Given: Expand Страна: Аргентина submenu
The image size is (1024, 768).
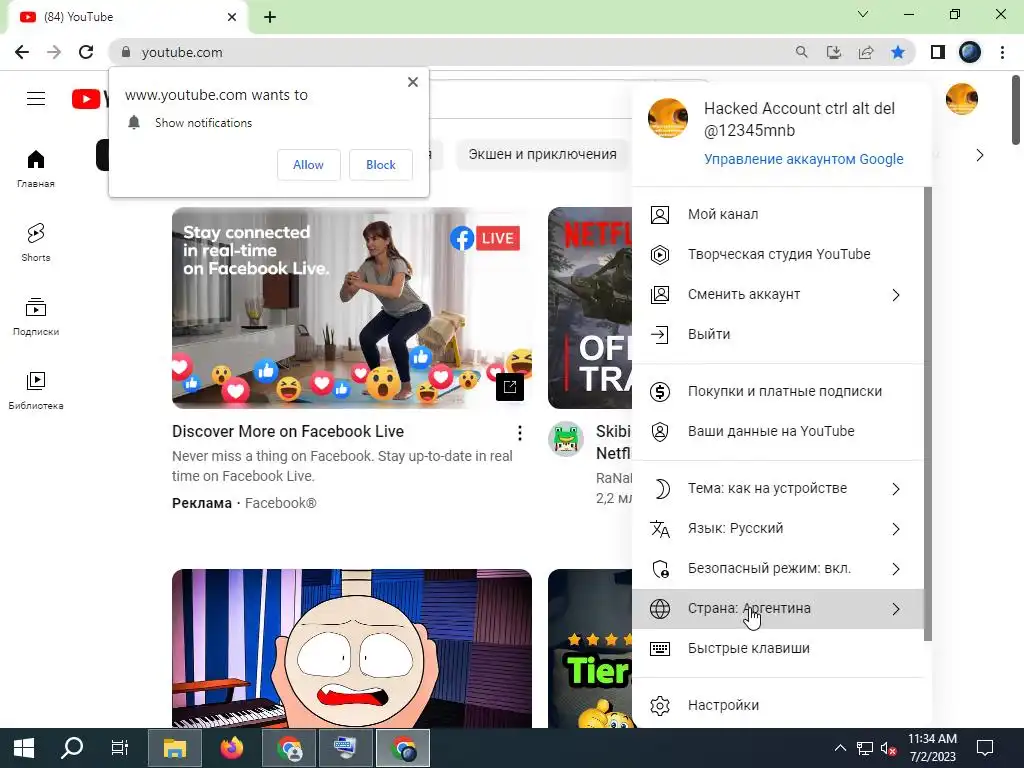Looking at the screenshot, I should pos(778,609).
